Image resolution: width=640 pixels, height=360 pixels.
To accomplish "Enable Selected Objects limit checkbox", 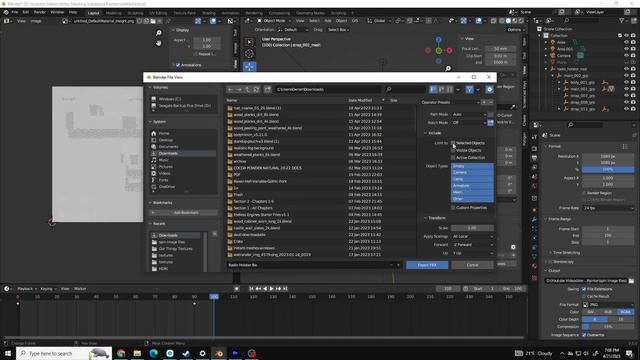I will (x=453, y=143).
